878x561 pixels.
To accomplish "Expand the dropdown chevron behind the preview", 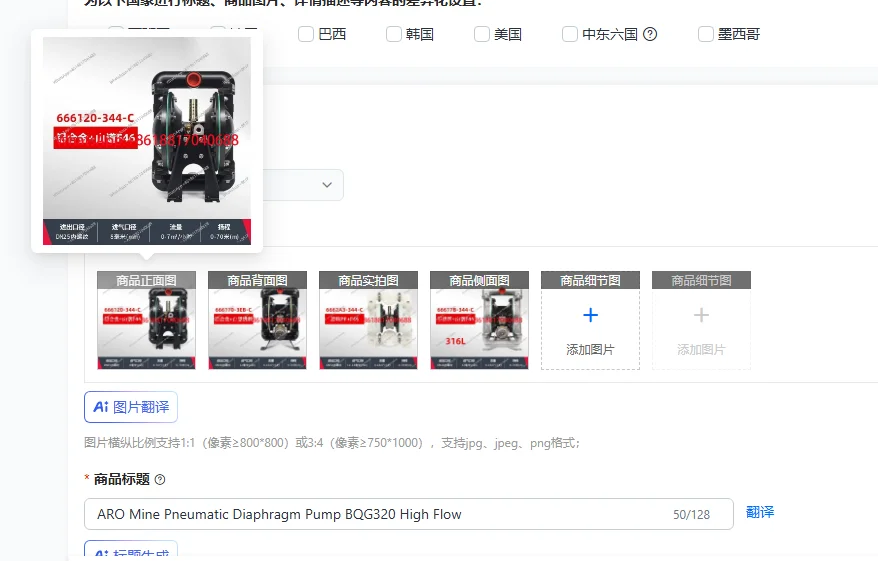I will (x=327, y=185).
